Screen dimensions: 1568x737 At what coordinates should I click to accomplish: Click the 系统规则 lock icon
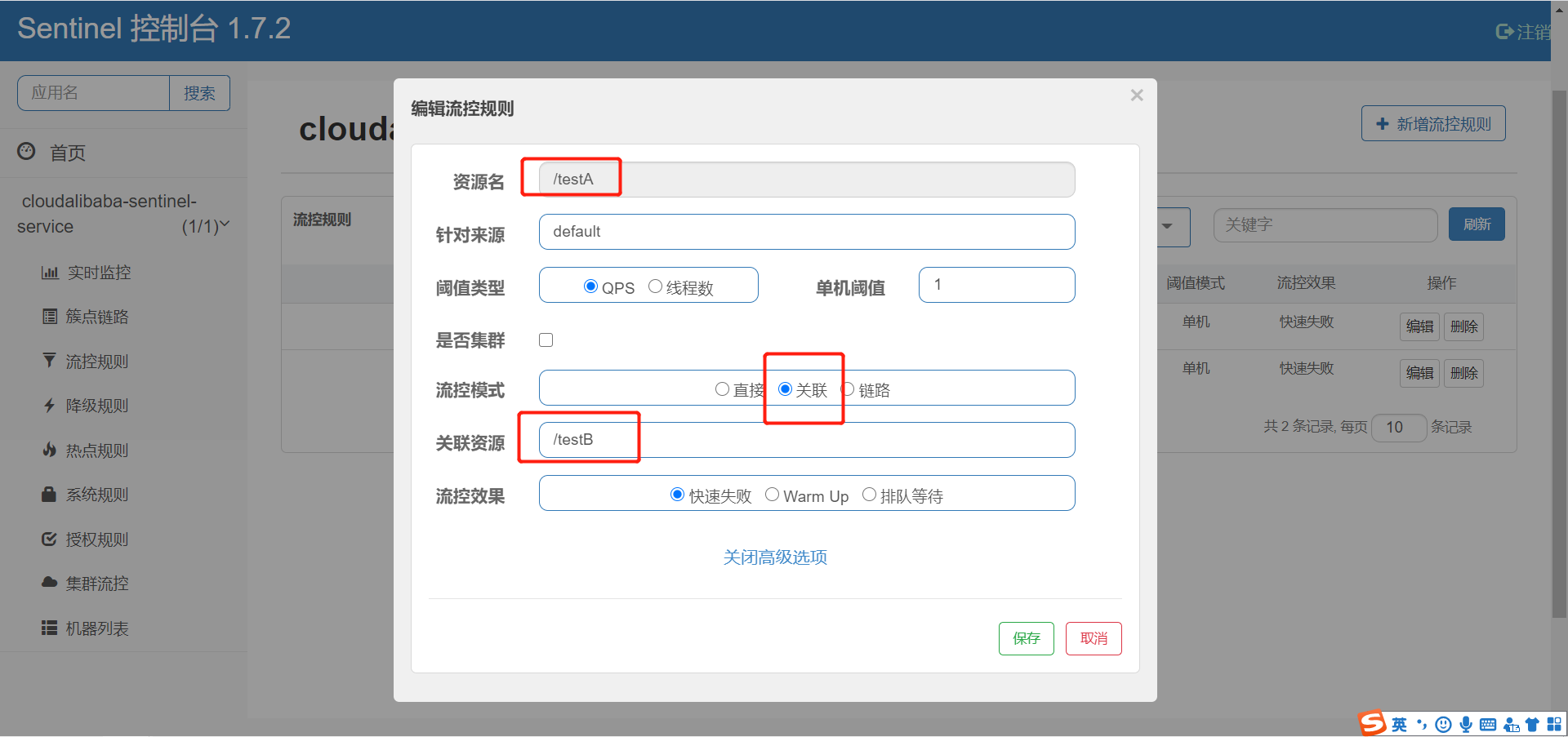(49, 494)
